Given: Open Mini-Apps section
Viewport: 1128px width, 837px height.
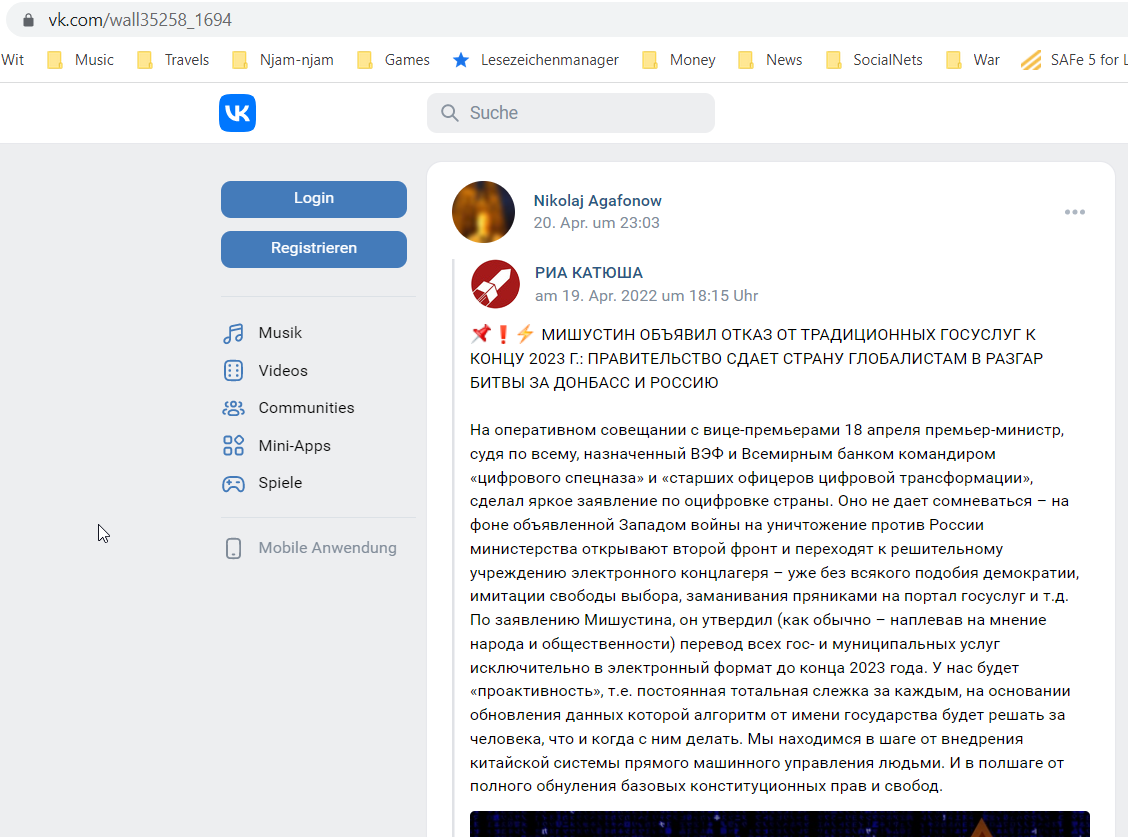Looking at the screenshot, I should coord(294,445).
